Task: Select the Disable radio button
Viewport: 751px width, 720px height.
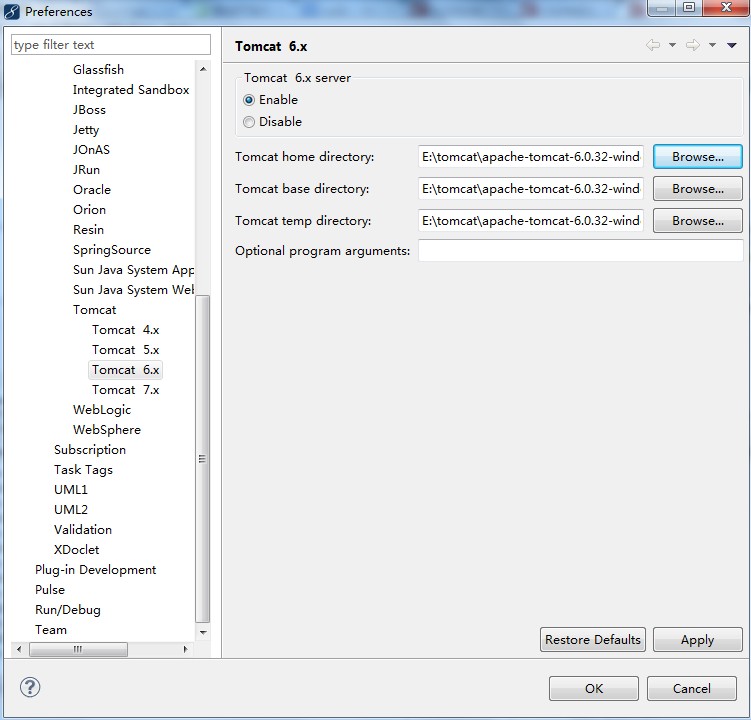Action: pyautogui.click(x=249, y=122)
